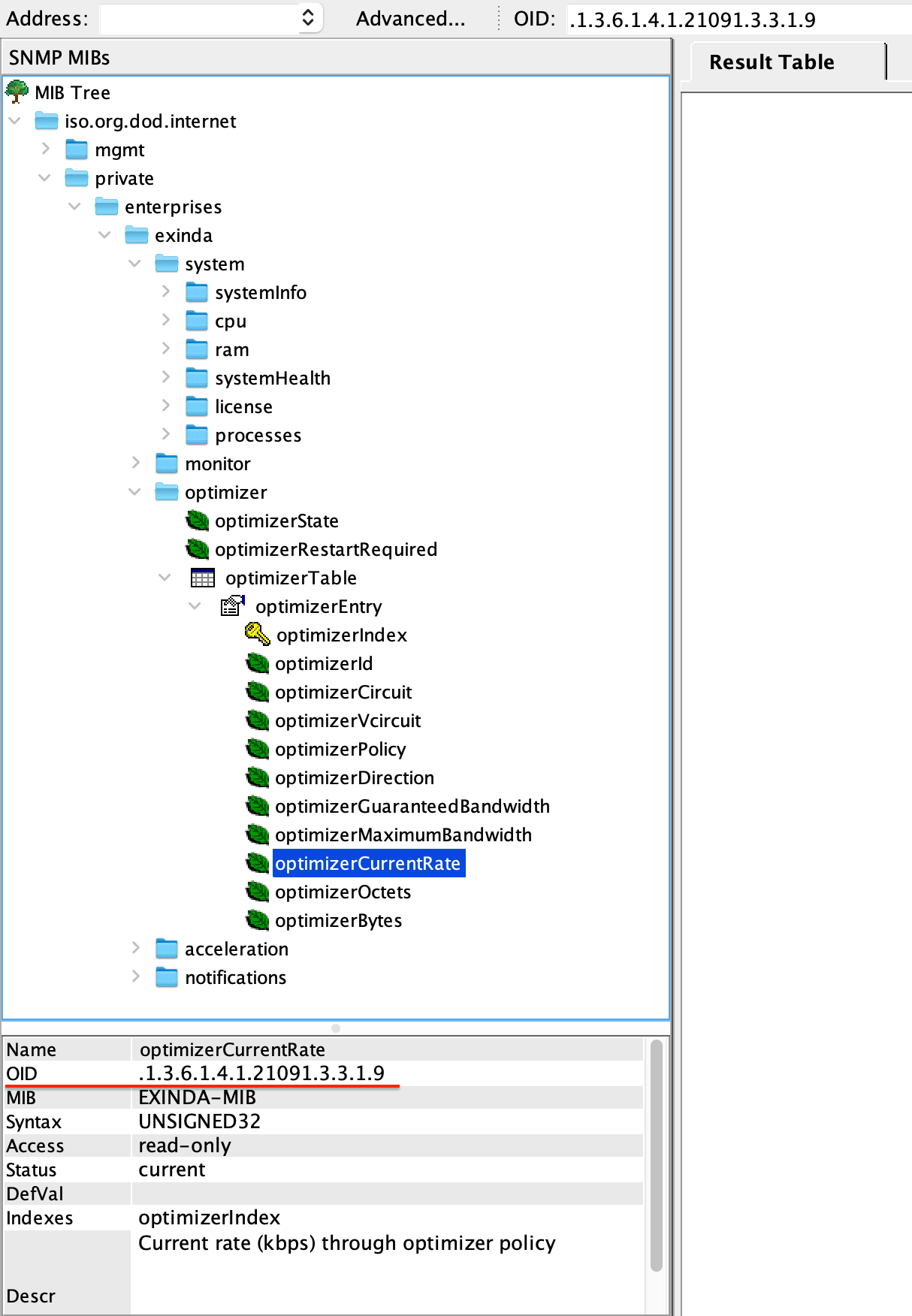Select optimizerGuaranteedBandwidth in the tree
The width and height of the screenshot is (912, 1316).
412,806
